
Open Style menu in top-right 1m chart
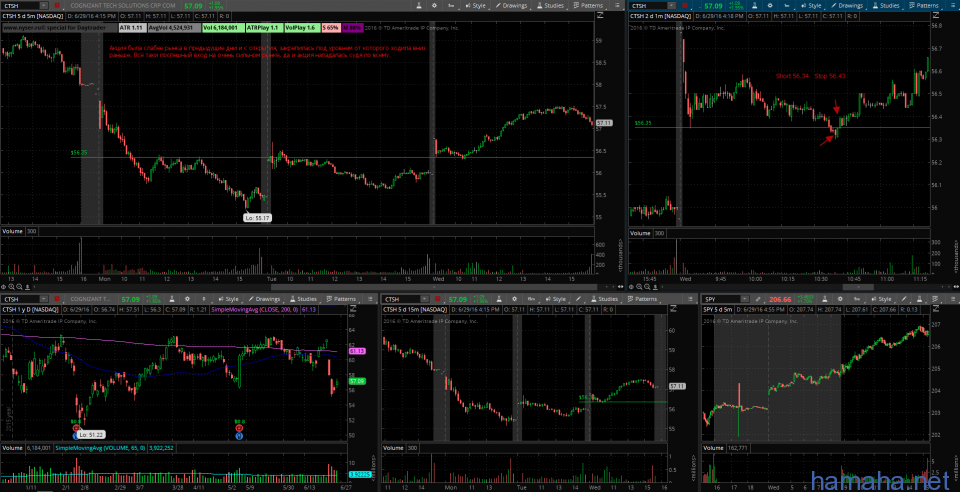[x=811, y=6]
